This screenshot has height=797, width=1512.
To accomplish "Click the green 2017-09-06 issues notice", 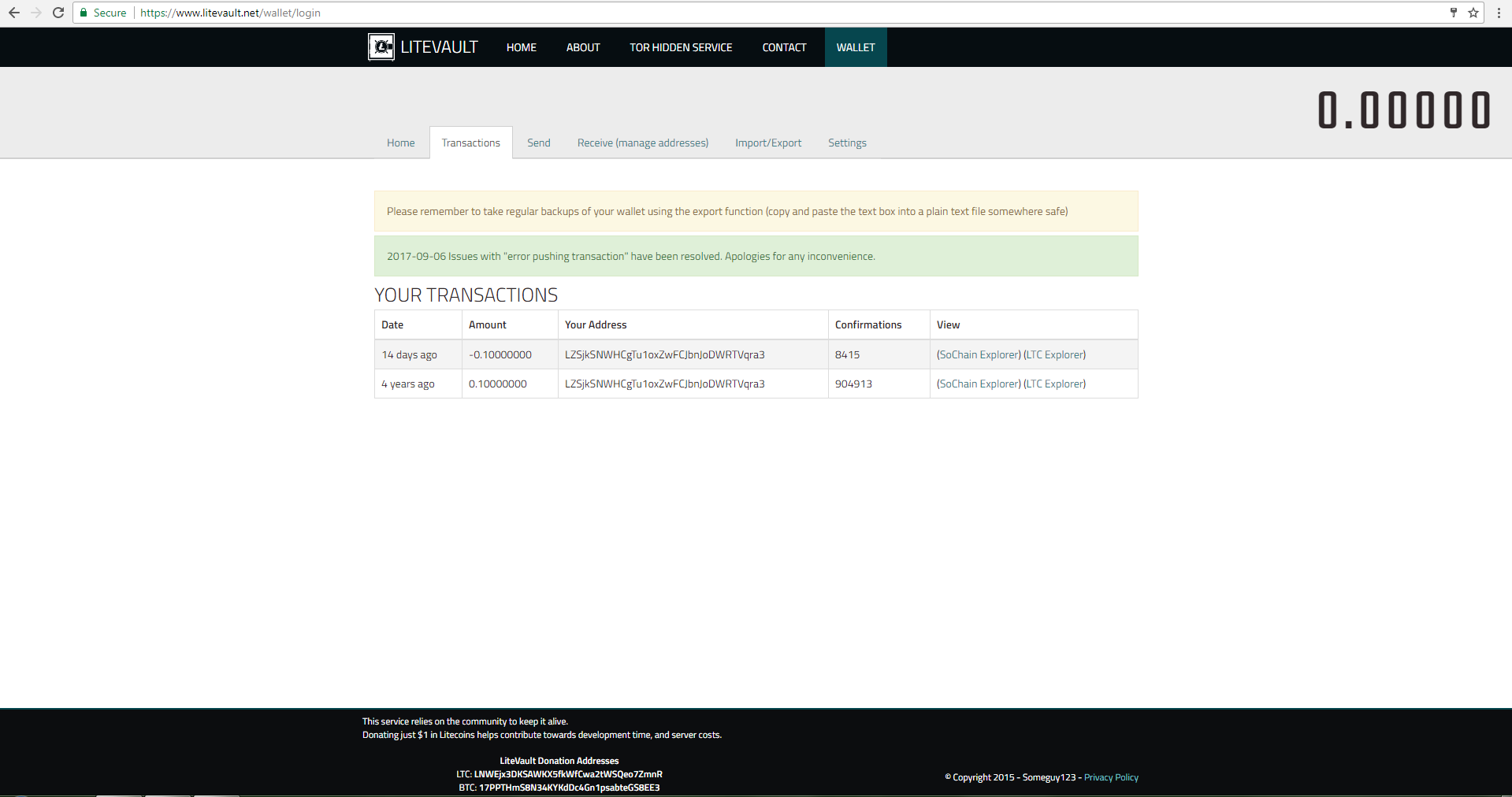I will pyautogui.click(x=756, y=256).
